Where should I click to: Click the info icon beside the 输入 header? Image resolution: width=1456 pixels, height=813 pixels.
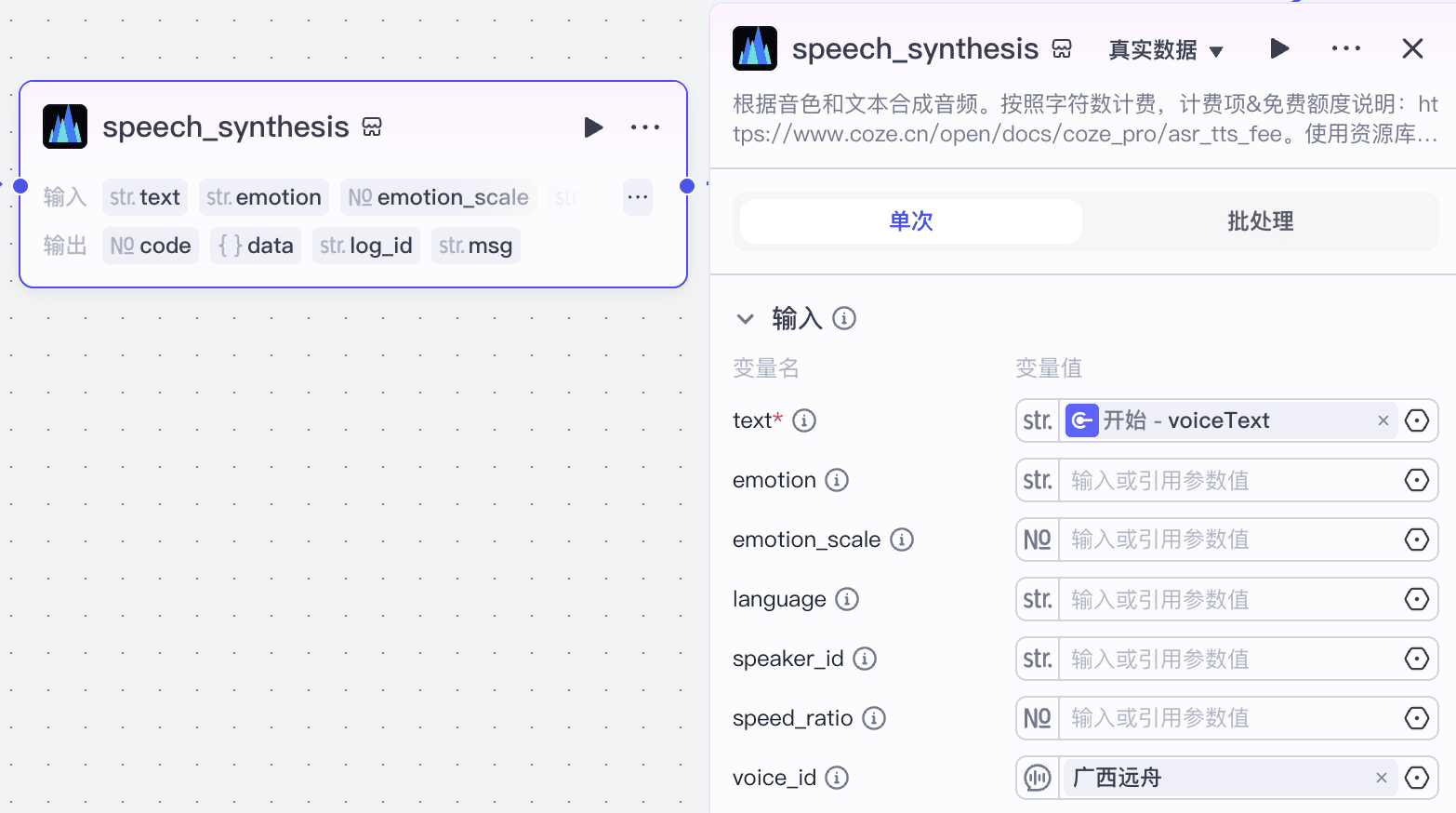(x=844, y=318)
